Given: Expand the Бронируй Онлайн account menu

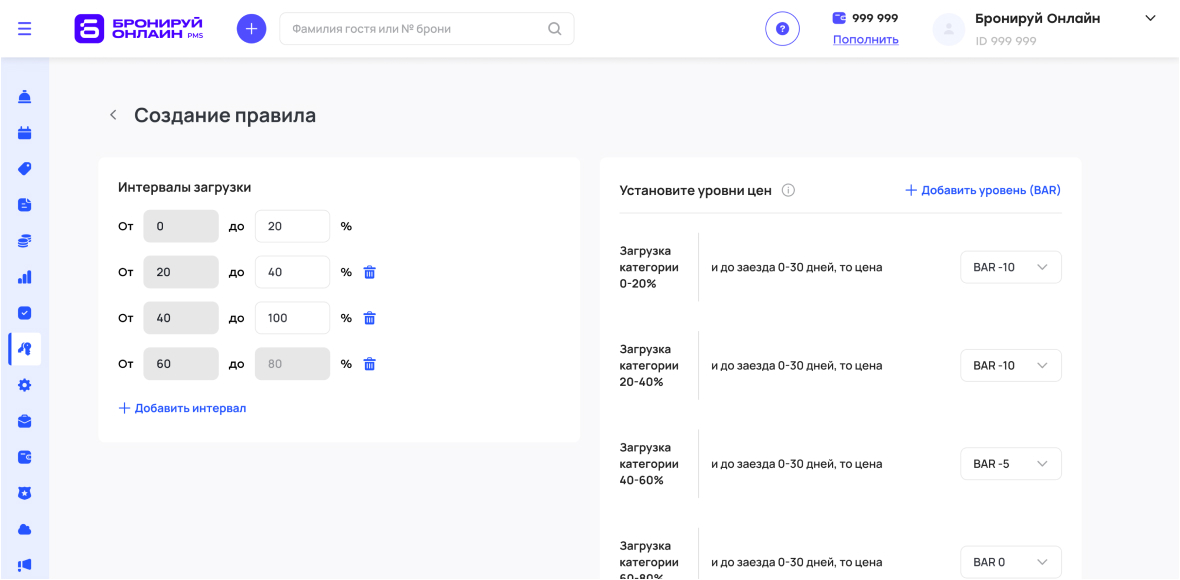Looking at the screenshot, I should click(x=1149, y=19).
